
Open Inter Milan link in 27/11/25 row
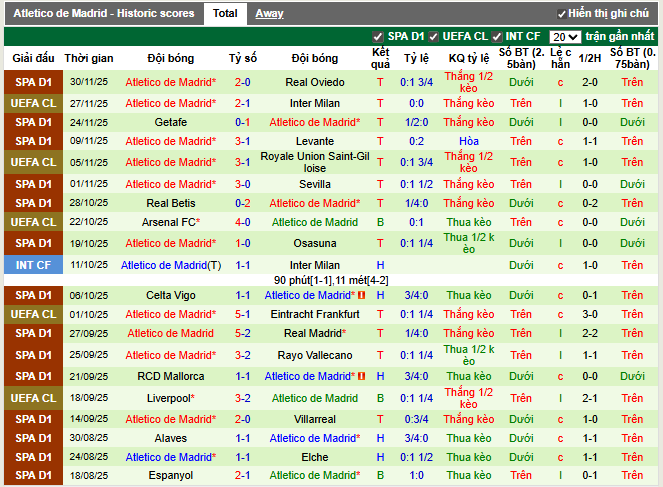click(315, 103)
